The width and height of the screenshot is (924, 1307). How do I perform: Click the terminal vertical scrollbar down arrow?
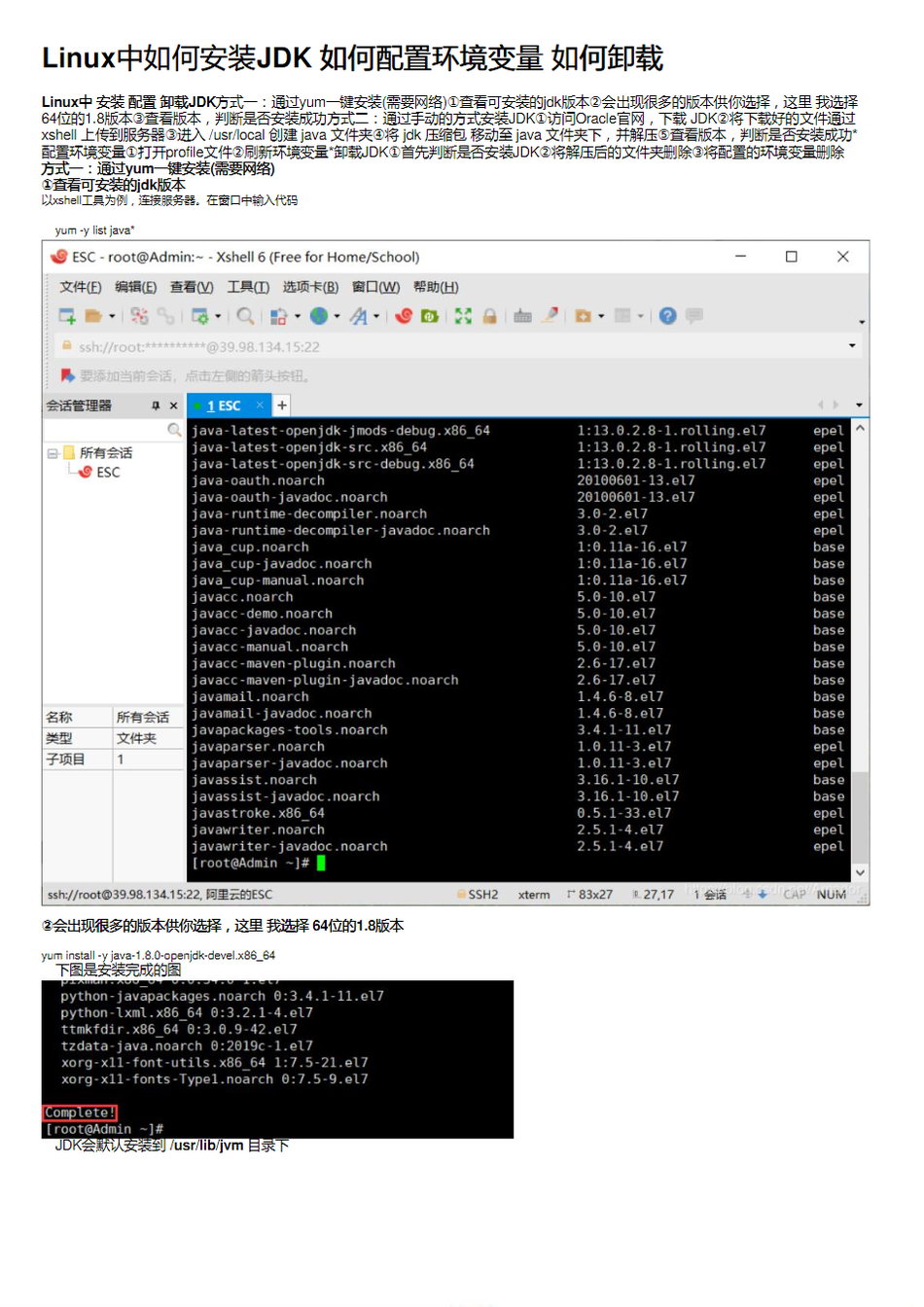click(860, 872)
